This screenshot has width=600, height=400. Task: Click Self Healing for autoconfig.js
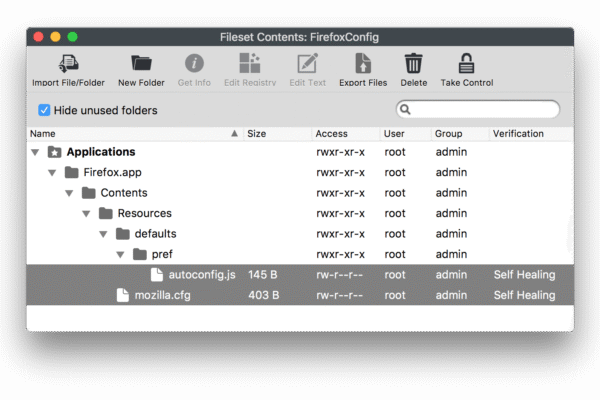coord(524,275)
